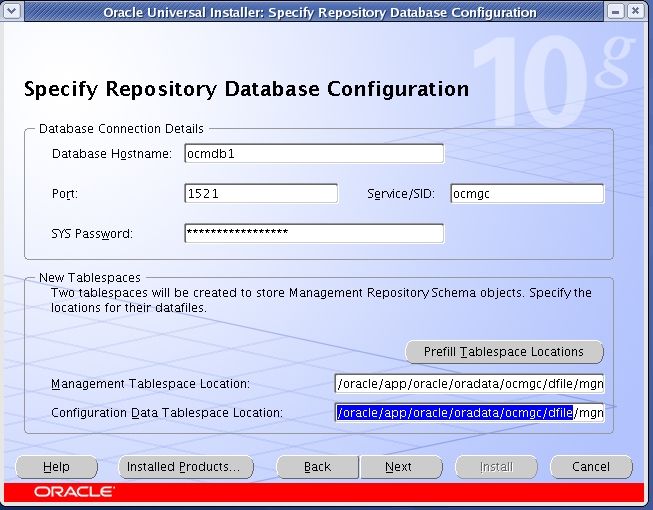This screenshot has width=653, height=510.
Task: Click the Database Hostname field
Action: click(x=314, y=154)
